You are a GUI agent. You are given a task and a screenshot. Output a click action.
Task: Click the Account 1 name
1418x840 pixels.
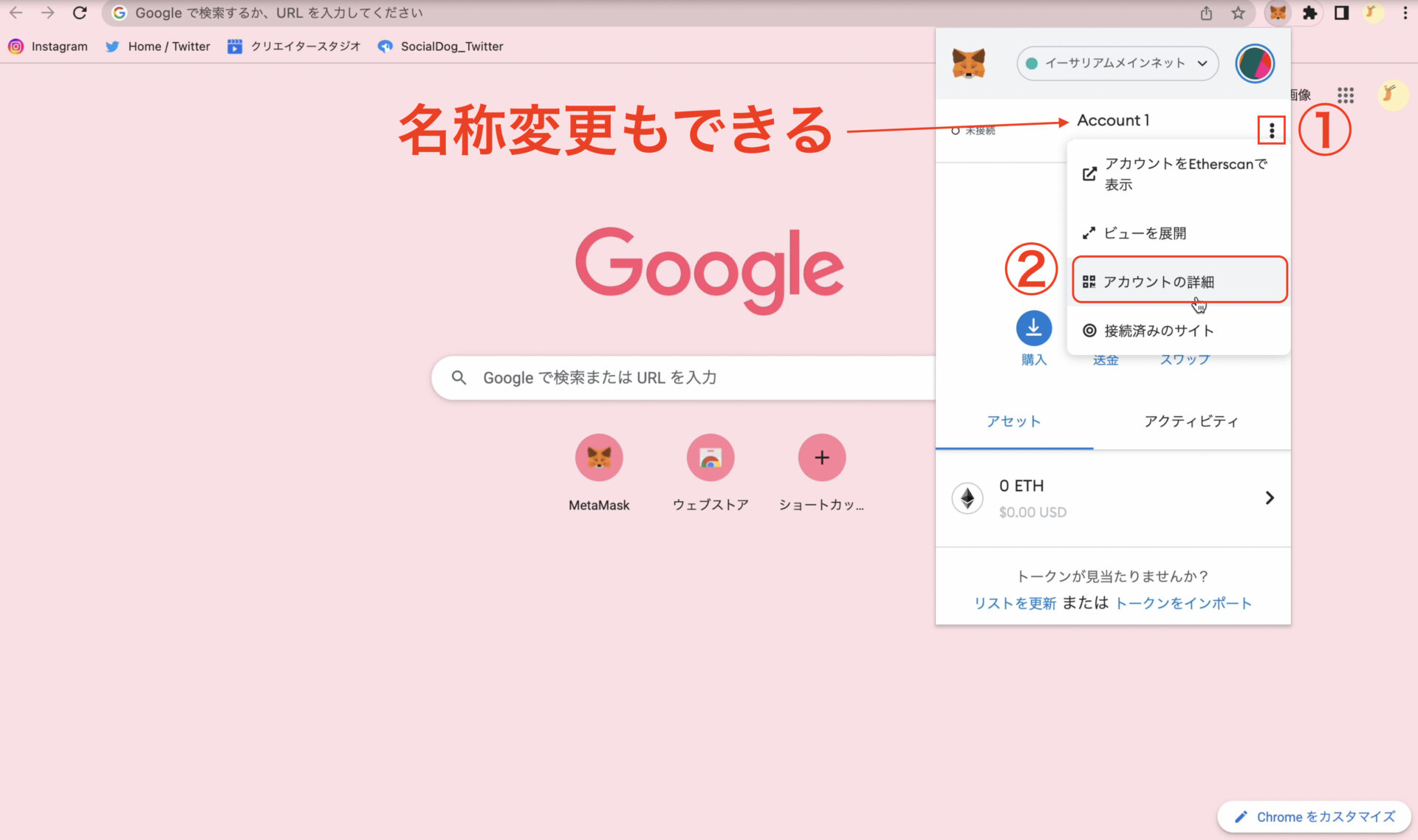click(1113, 120)
